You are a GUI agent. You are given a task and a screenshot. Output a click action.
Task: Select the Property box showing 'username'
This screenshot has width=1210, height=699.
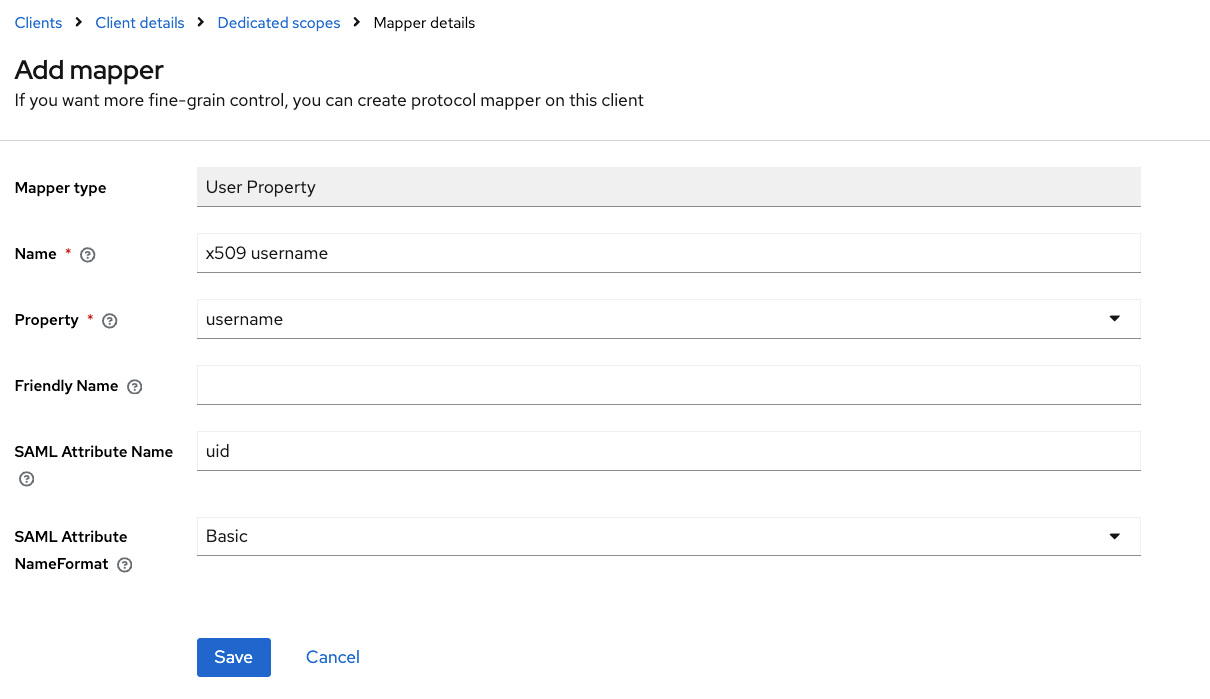(650, 319)
